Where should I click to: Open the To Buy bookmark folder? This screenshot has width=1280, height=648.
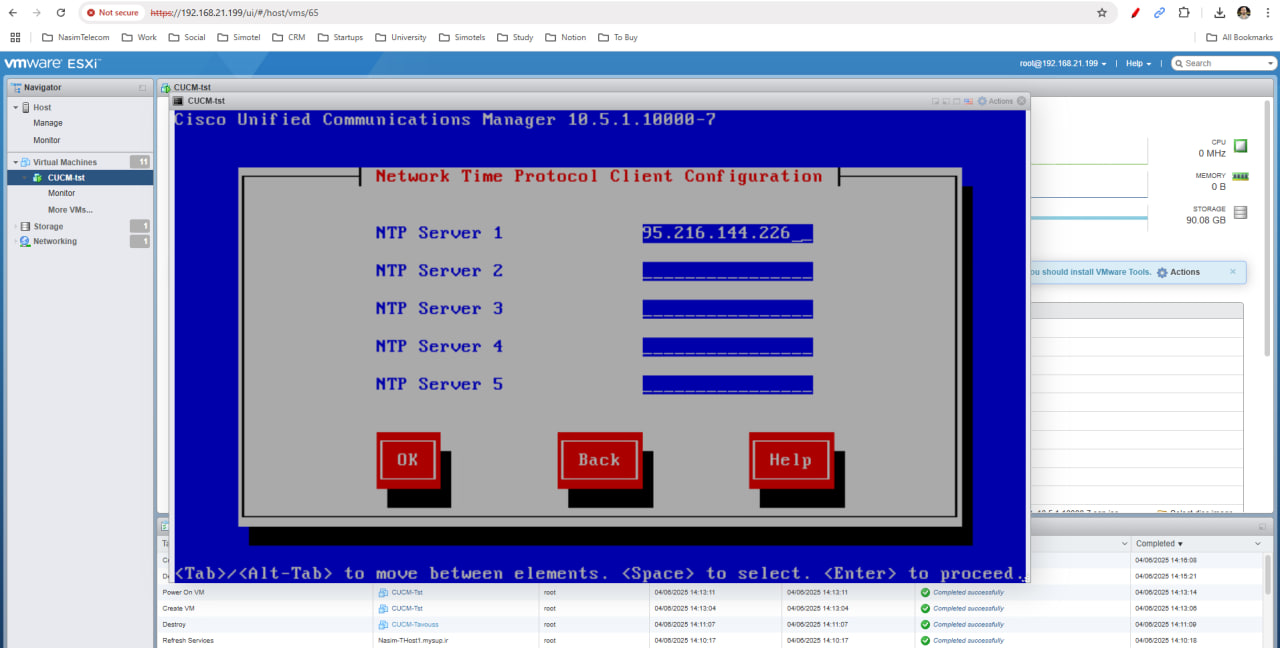(618, 37)
